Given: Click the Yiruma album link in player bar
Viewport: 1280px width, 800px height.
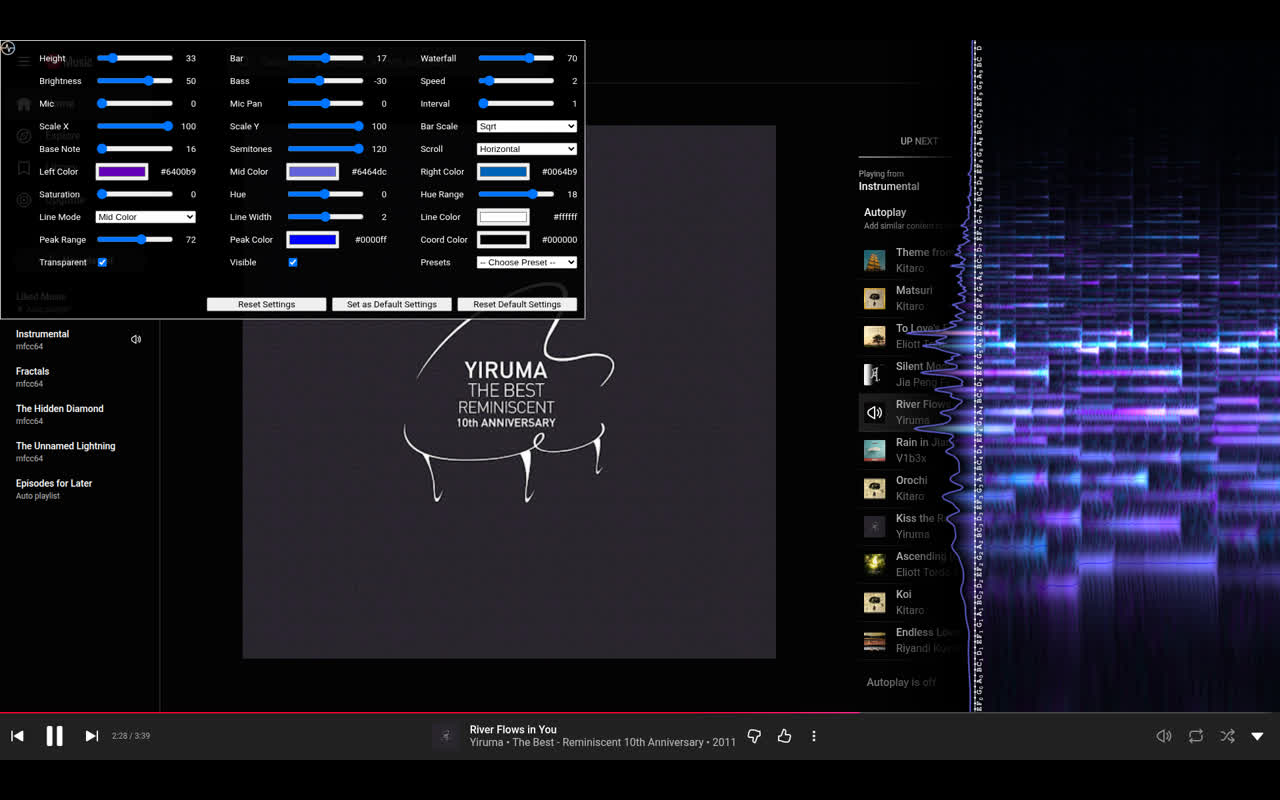Looking at the screenshot, I should pyautogui.click(x=610, y=742).
